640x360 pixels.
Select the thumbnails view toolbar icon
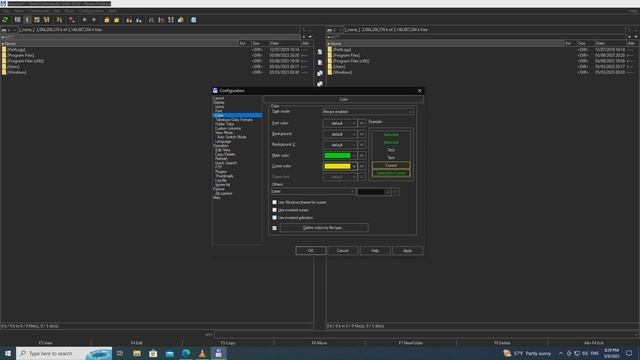point(37,20)
